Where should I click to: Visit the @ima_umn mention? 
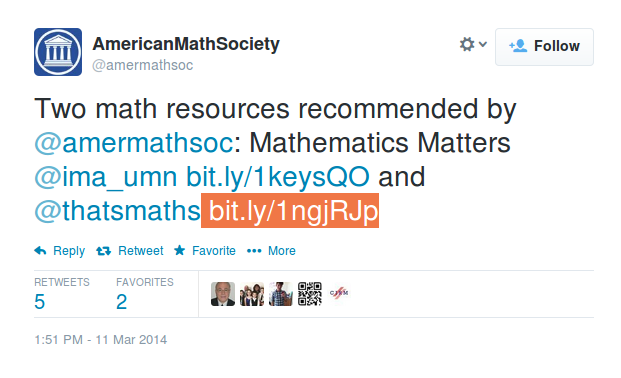click(106, 177)
